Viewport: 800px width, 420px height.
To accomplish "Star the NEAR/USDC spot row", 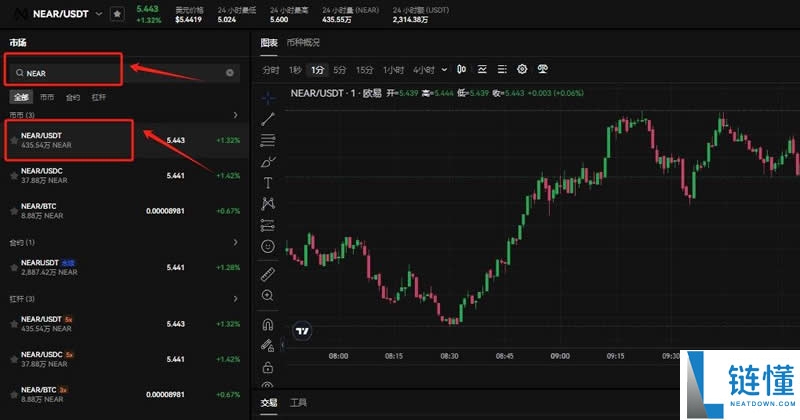I will pos(14,176).
